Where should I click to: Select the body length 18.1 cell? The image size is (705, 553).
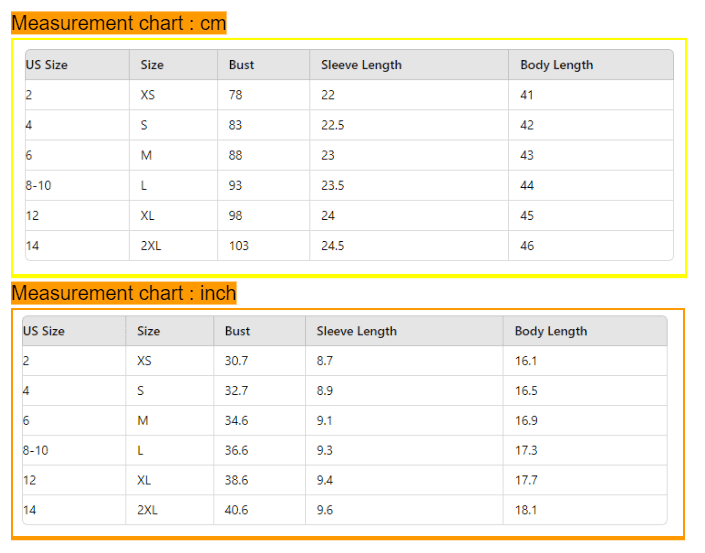526,510
